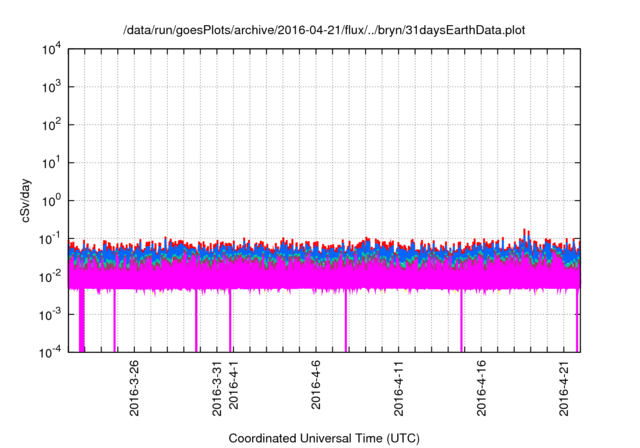Click the plot title file path text
Viewport: 640px width, 448px height.
point(323,30)
